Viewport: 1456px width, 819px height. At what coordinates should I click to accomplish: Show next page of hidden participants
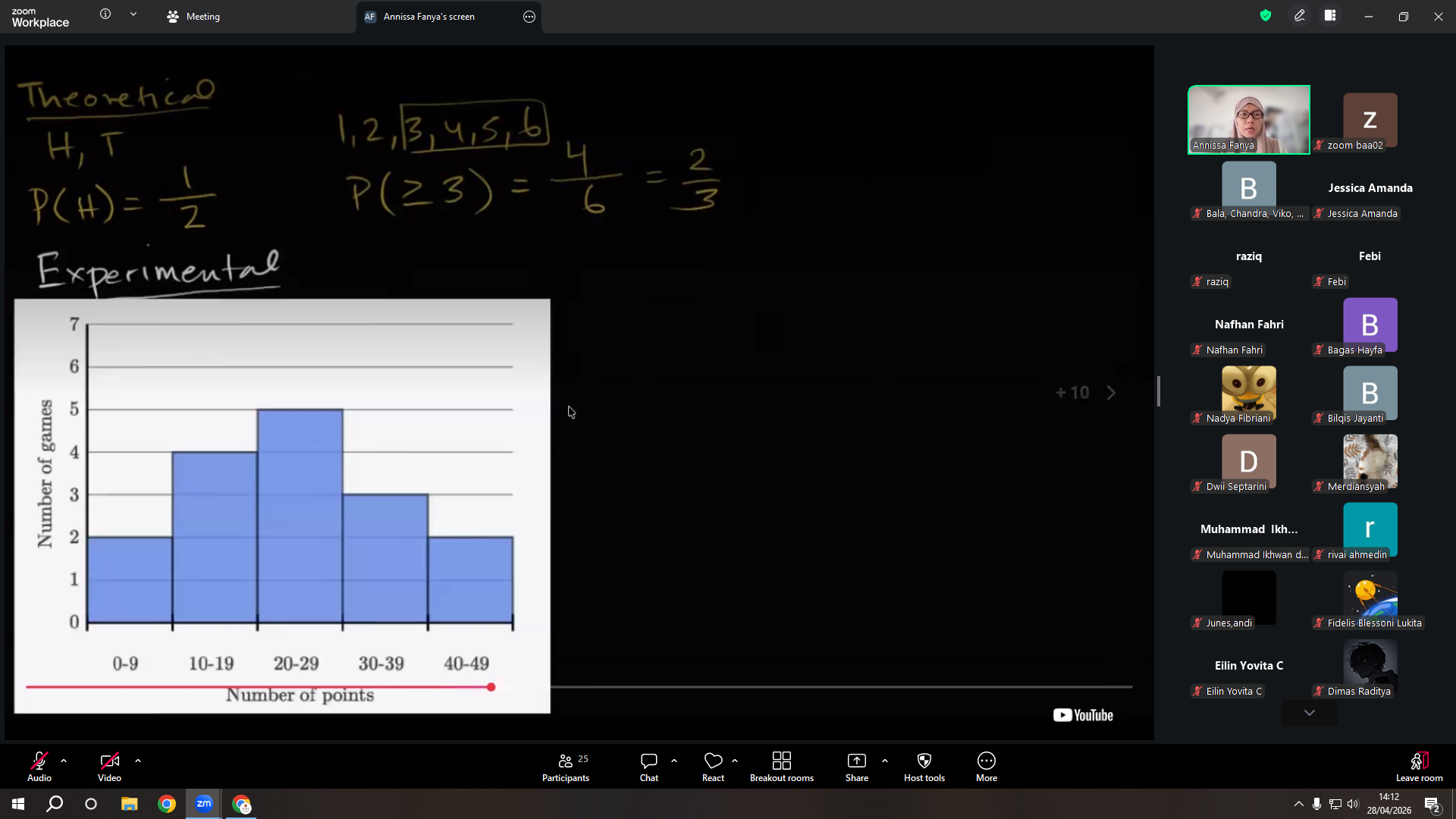pos(1310,713)
